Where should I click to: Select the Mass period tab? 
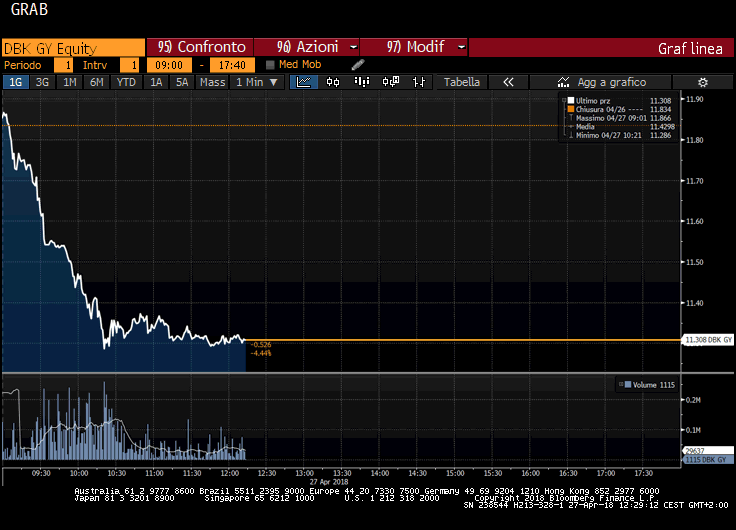coord(213,82)
